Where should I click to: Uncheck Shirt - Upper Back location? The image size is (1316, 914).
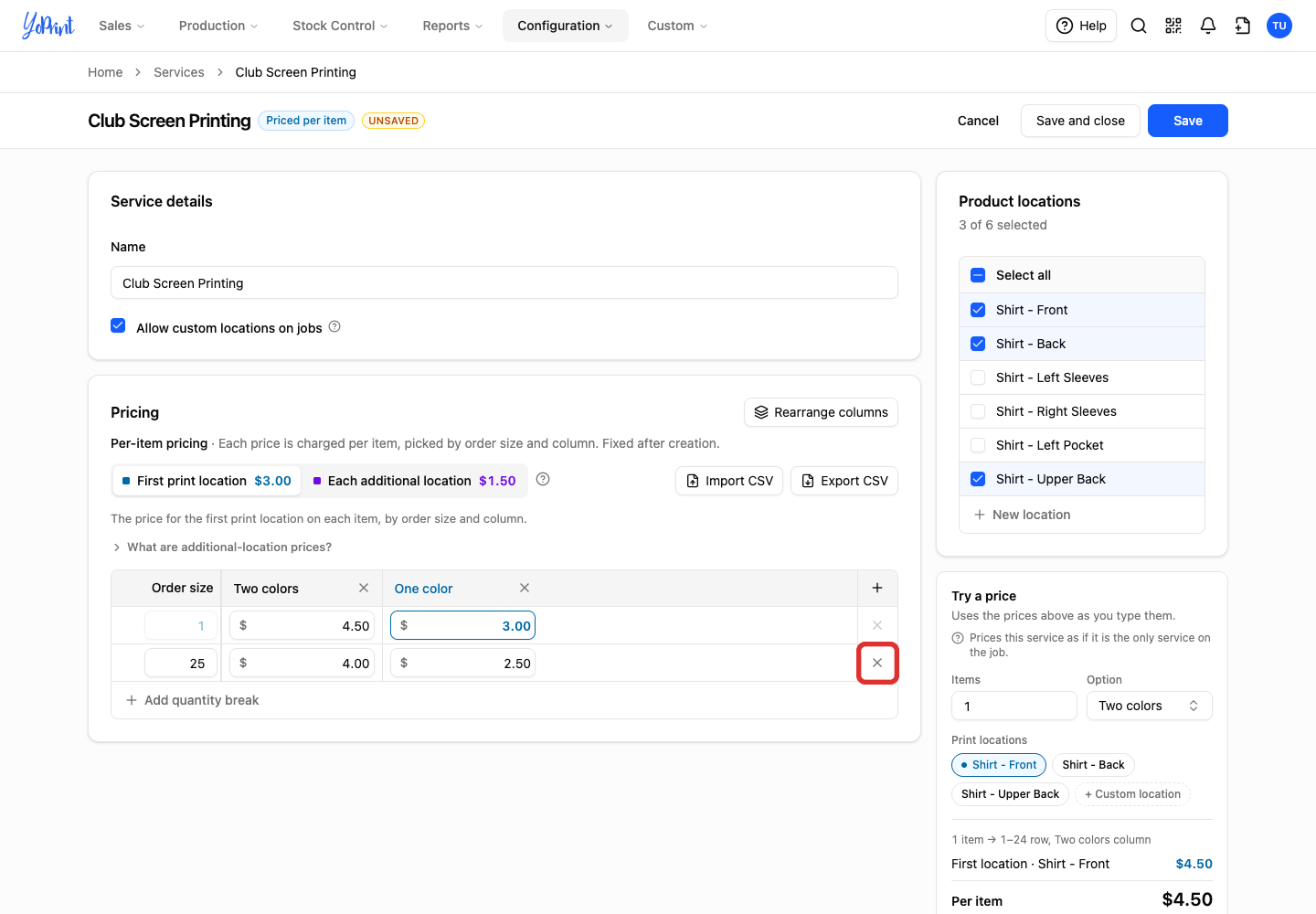click(978, 479)
